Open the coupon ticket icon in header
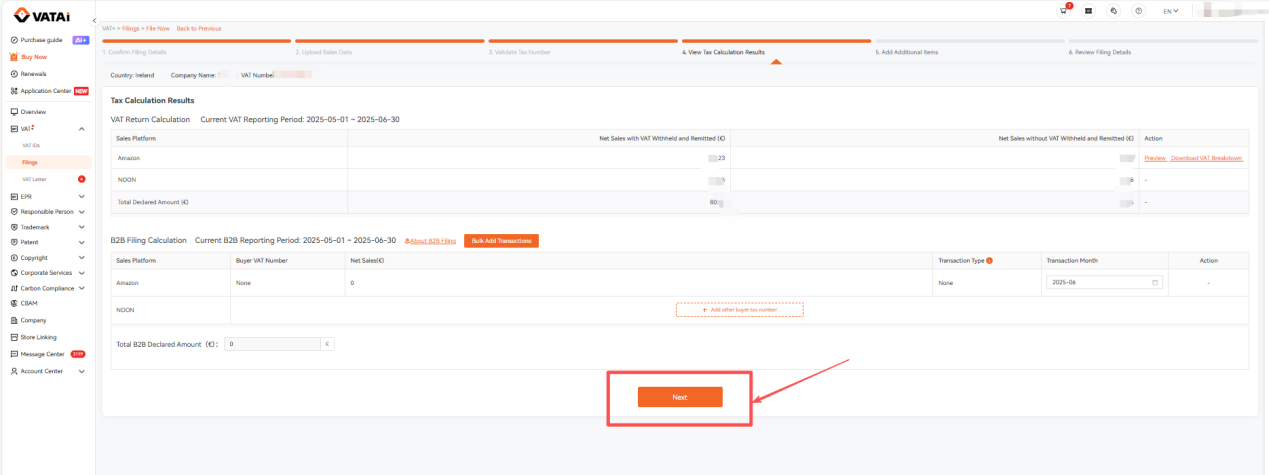Image resolution: width=1269 pixels, height=475 pixels. click(1088, 11)
